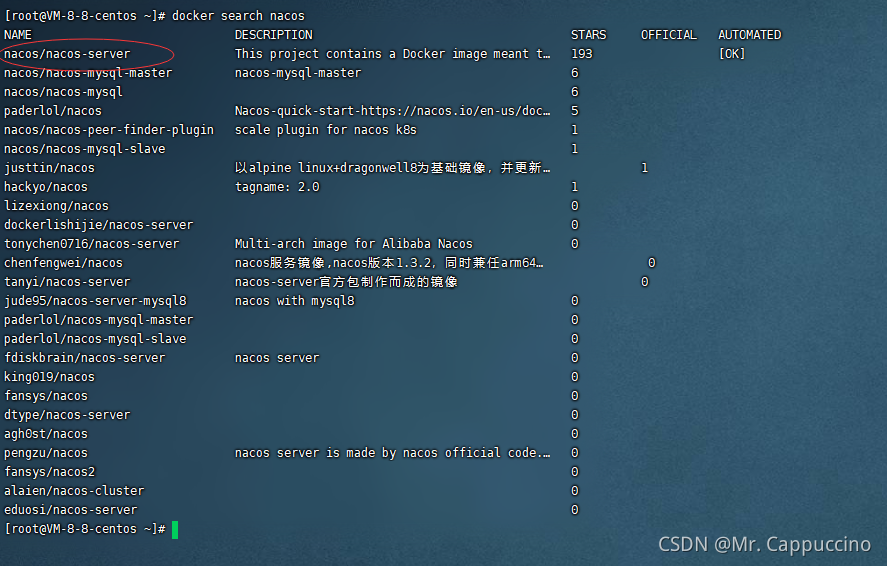Select the NAME column header
Screen dimensions: 887x566
(x=18, y=35)
